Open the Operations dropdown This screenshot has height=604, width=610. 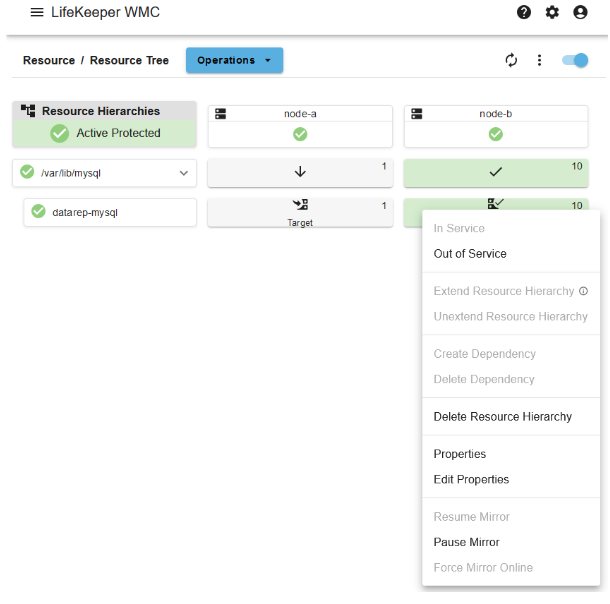pos(234,60)
